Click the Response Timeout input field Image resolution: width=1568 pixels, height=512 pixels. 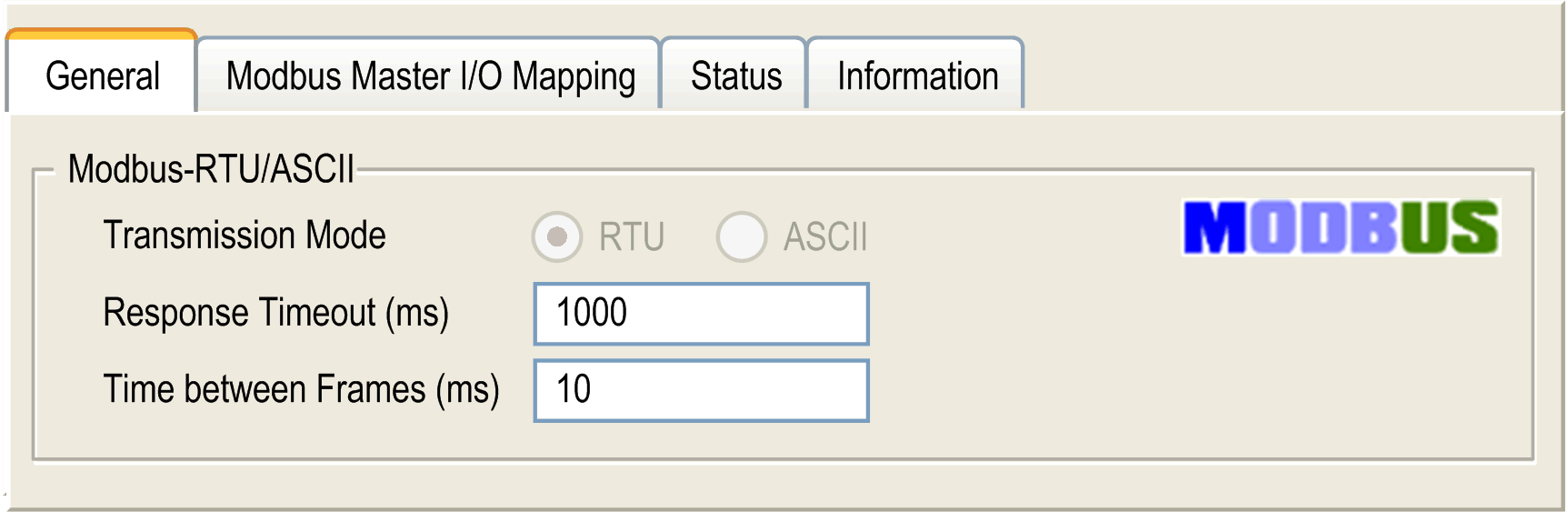(701, 314)
